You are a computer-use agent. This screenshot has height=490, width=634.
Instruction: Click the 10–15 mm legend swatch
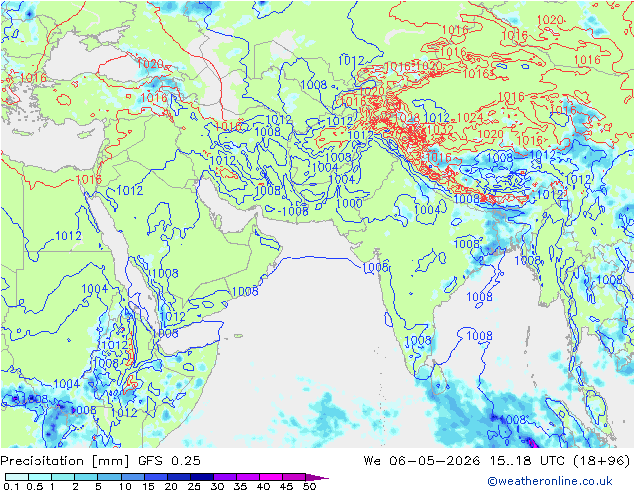click(x=132, y=477)
